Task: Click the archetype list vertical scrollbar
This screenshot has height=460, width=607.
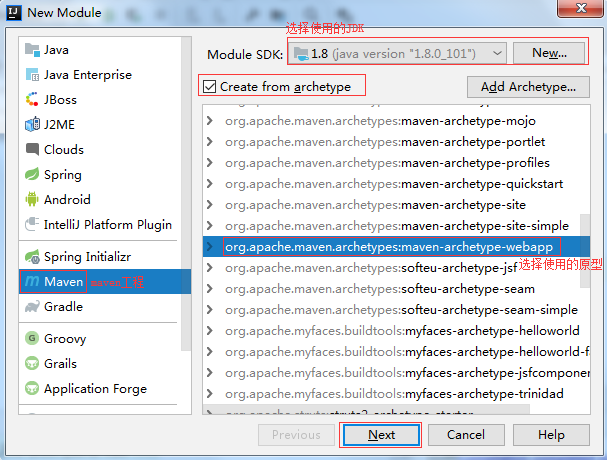Action: (x=585, y=251)
